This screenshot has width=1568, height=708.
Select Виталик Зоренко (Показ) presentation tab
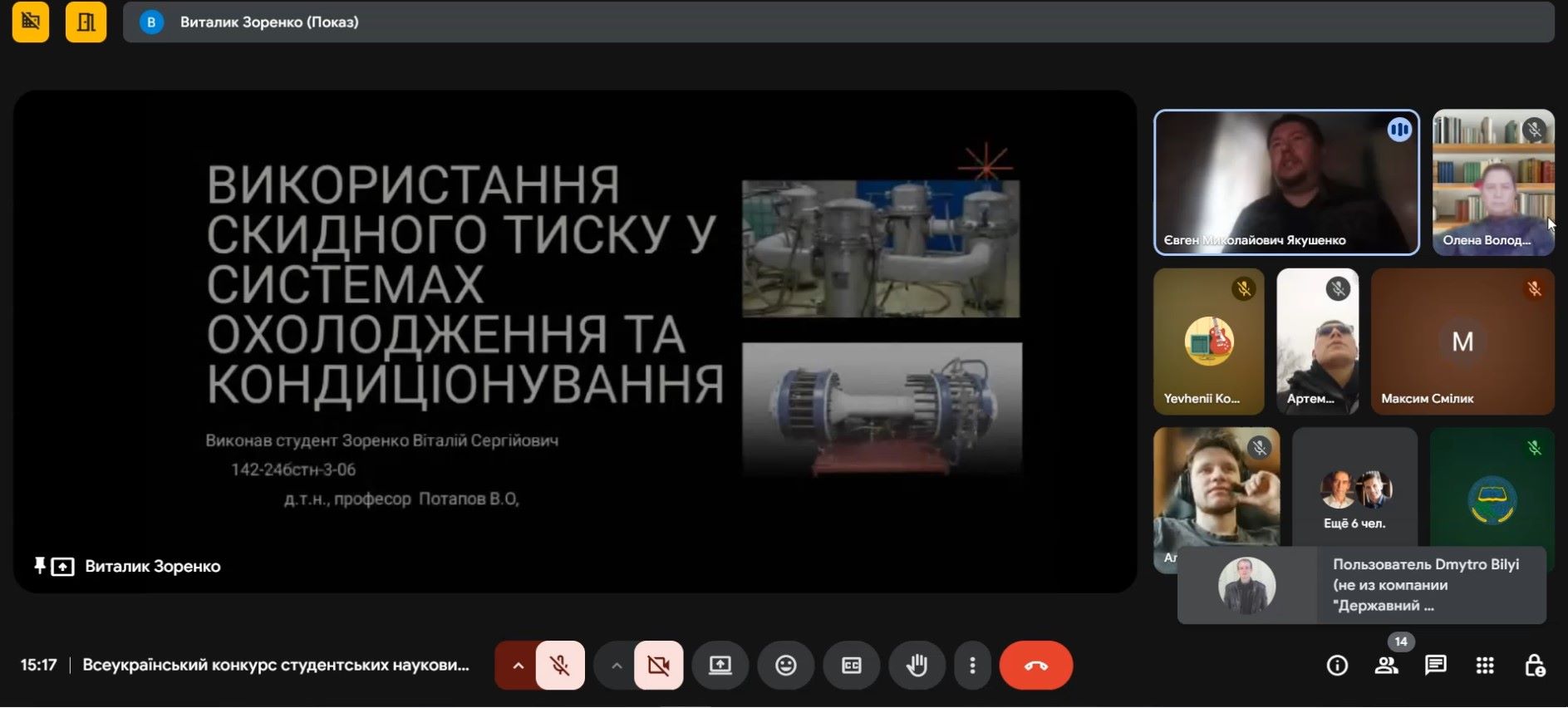(269, 22)
